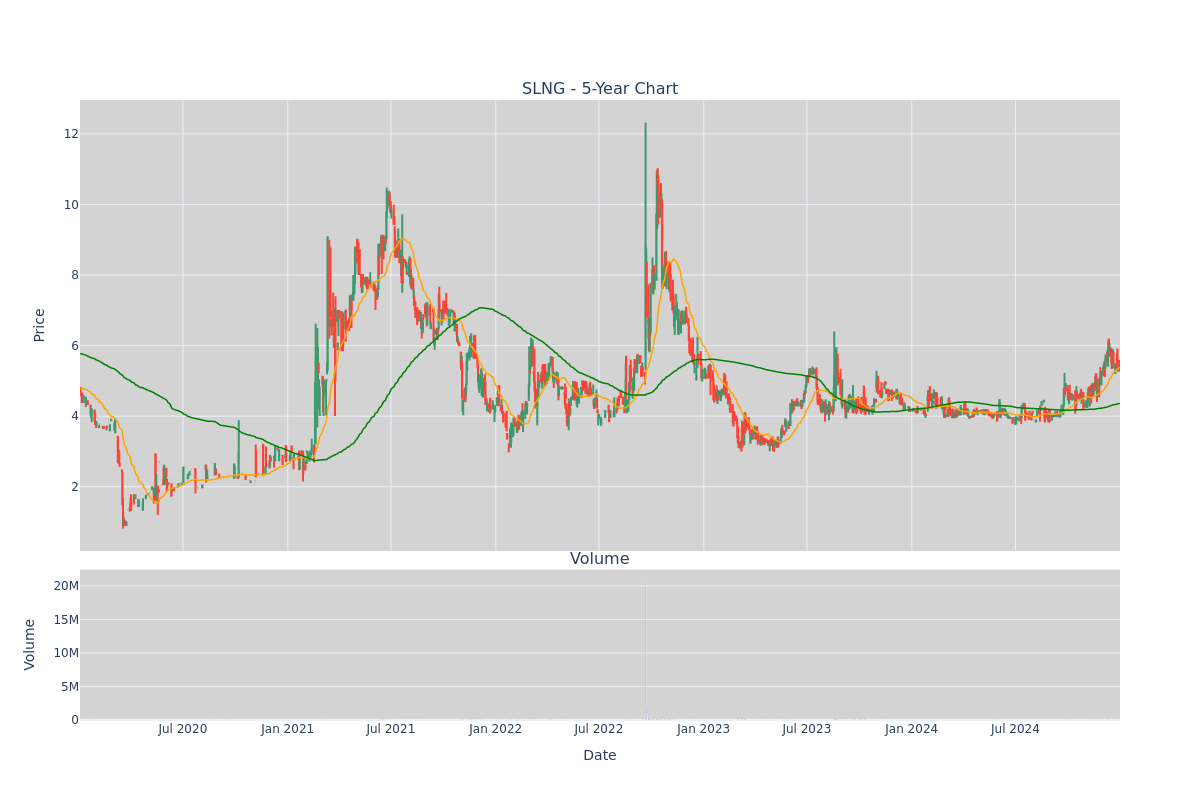The image size is (1200, 800).
Task: Select the "Volume" subplot title
Action: pos(600,559)
